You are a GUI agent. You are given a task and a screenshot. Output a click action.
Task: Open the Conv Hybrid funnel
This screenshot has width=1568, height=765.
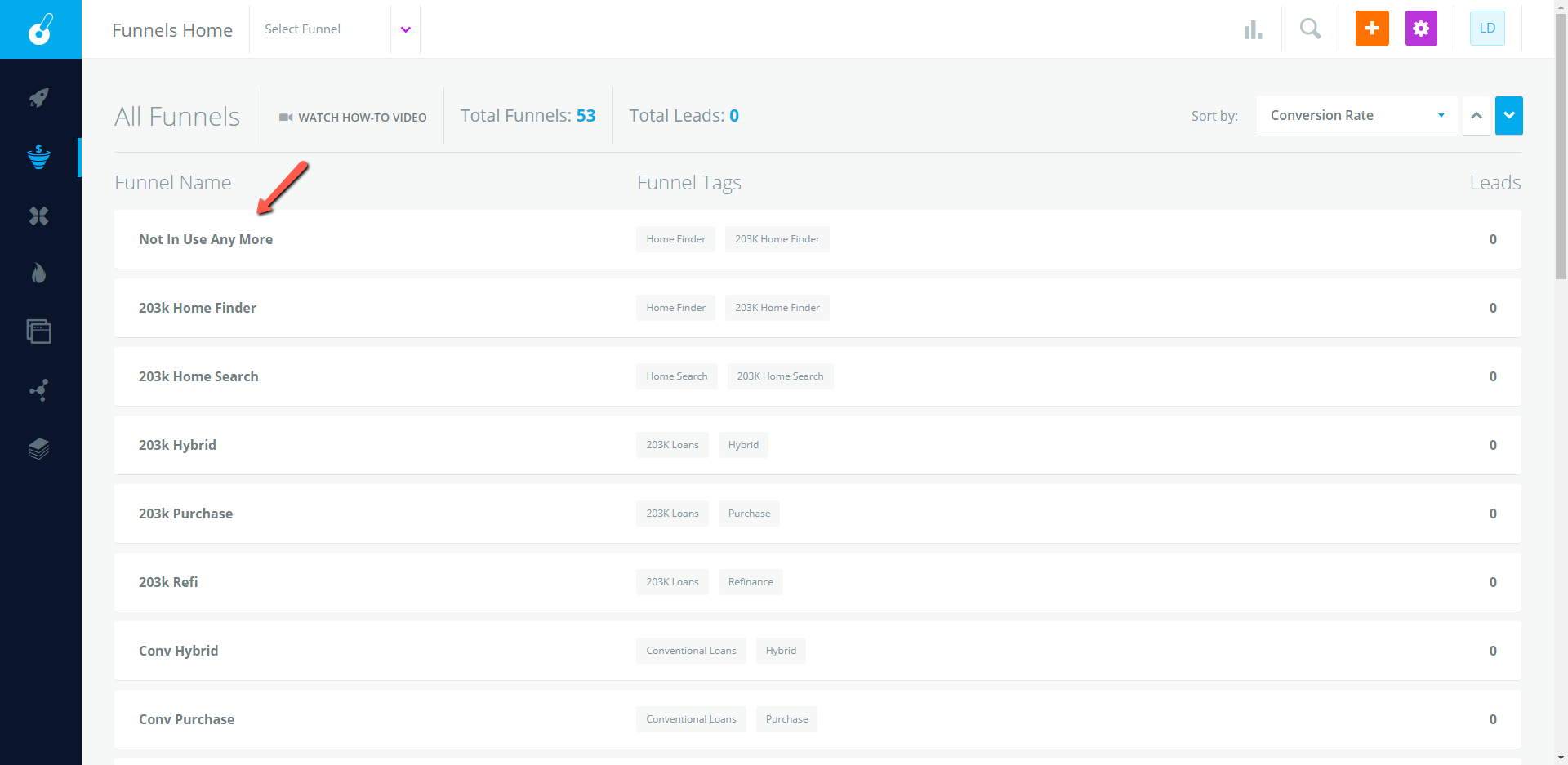178,651
